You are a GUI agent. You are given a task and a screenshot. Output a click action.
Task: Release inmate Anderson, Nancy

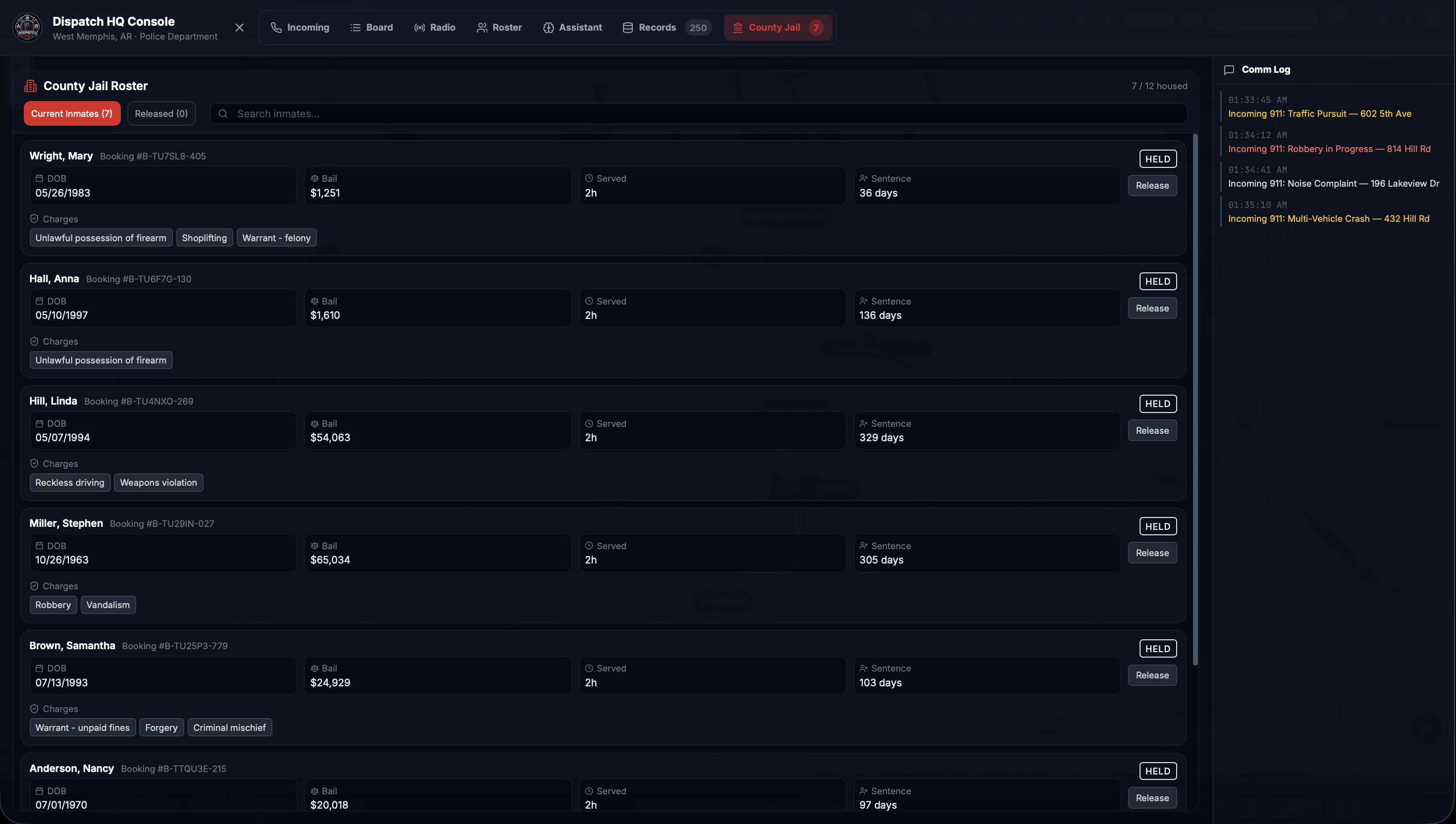point(1152,798)
